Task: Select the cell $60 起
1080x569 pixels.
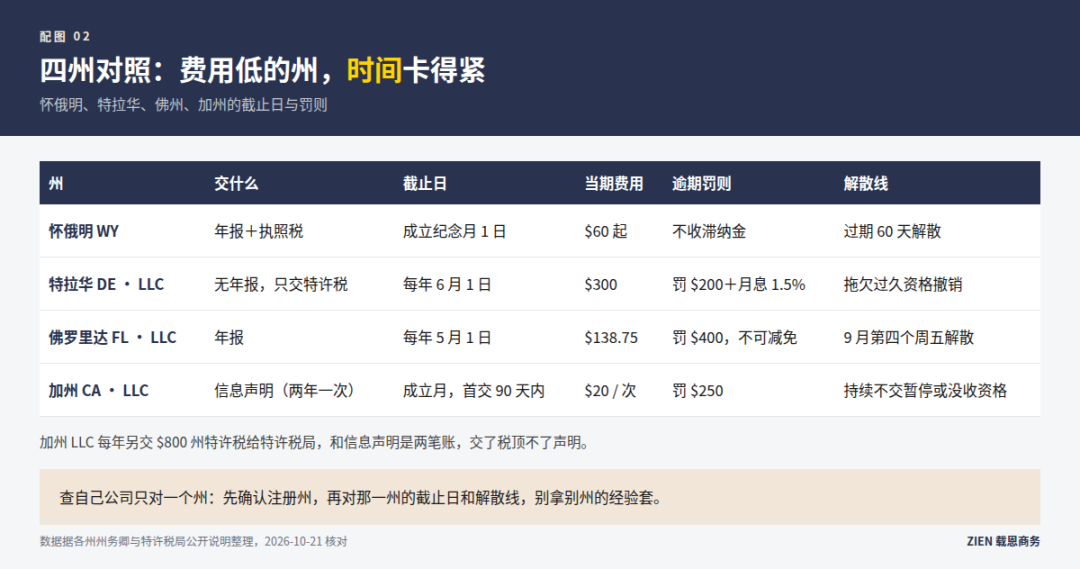Action: tap(606, 231)
